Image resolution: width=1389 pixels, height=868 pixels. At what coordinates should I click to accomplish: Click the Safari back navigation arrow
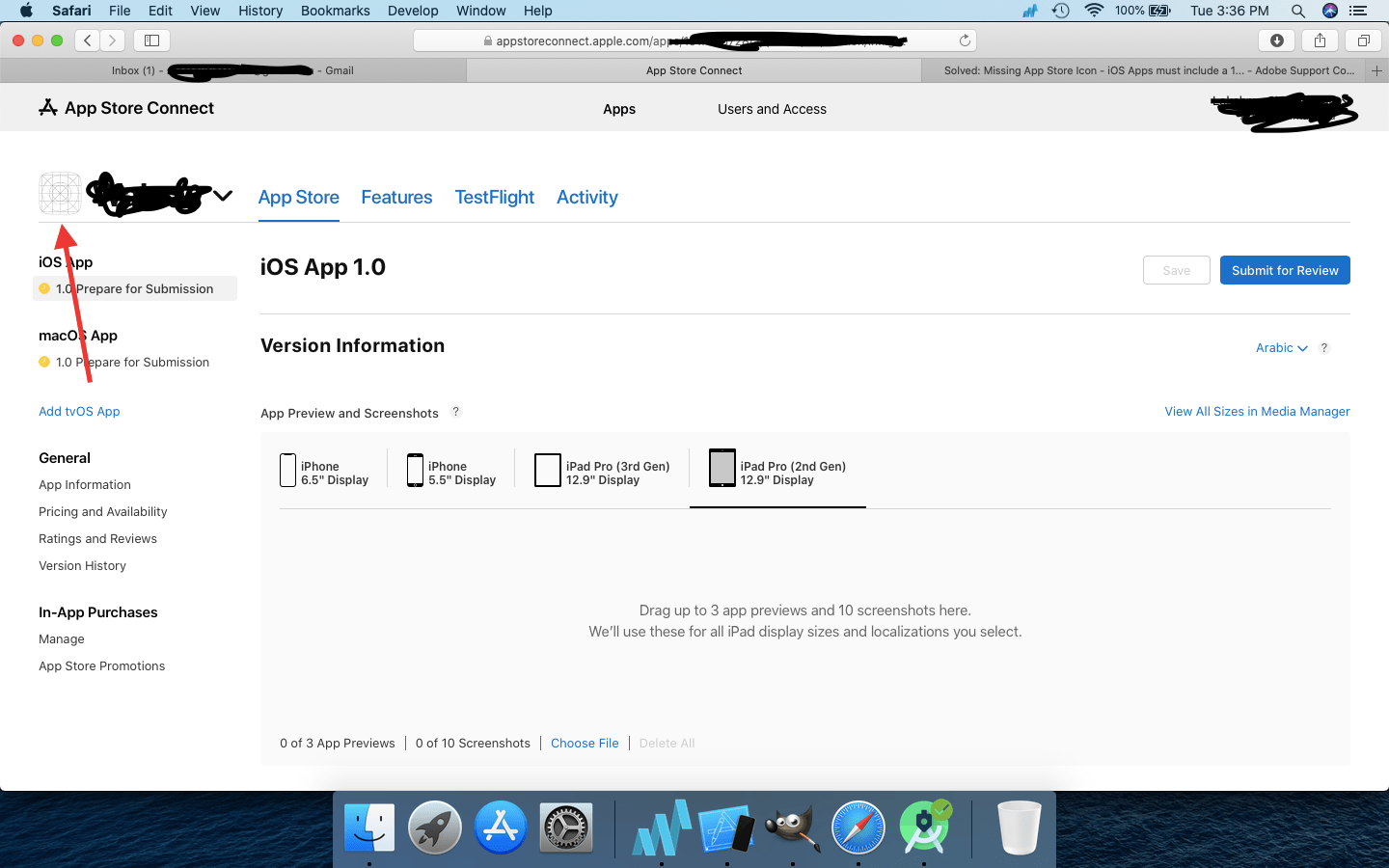click(x=88, y=41)
